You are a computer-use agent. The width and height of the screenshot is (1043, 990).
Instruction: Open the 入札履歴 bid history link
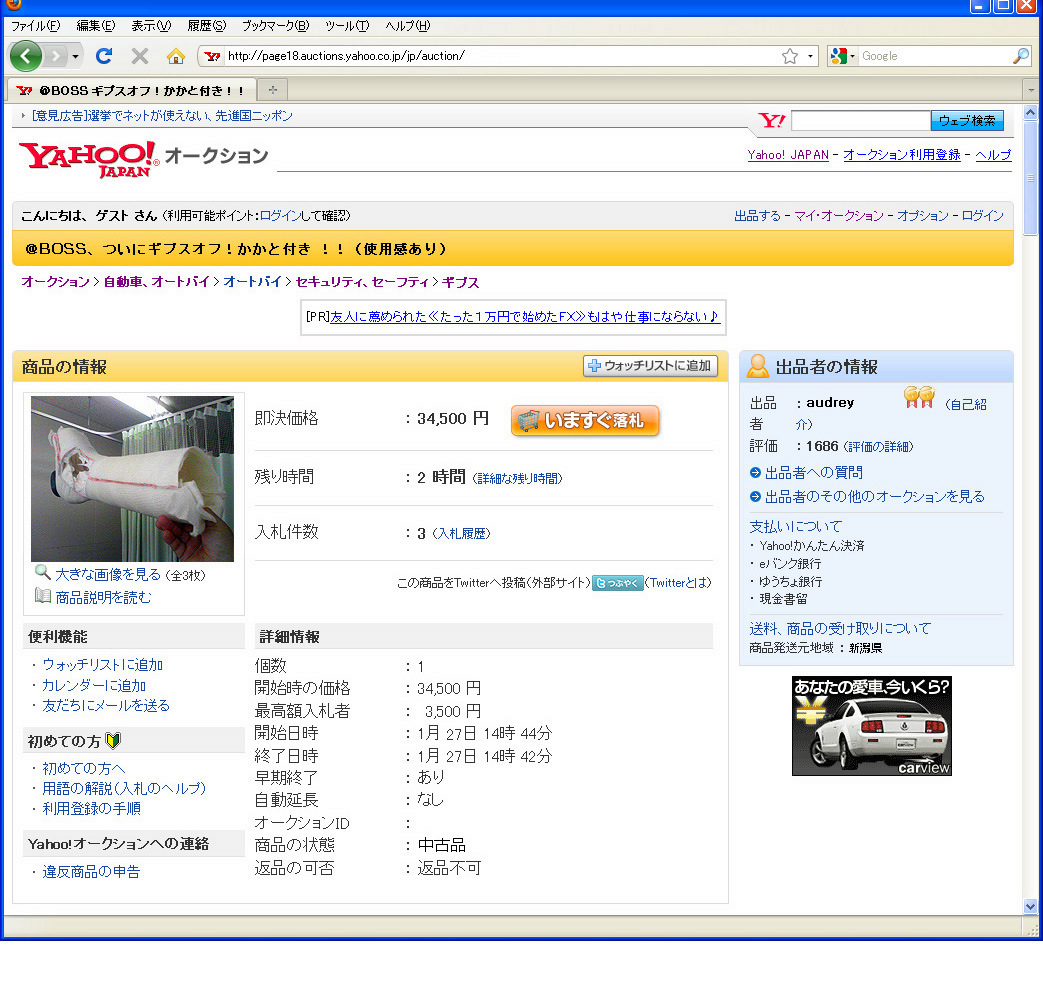[x=461, y=534]
